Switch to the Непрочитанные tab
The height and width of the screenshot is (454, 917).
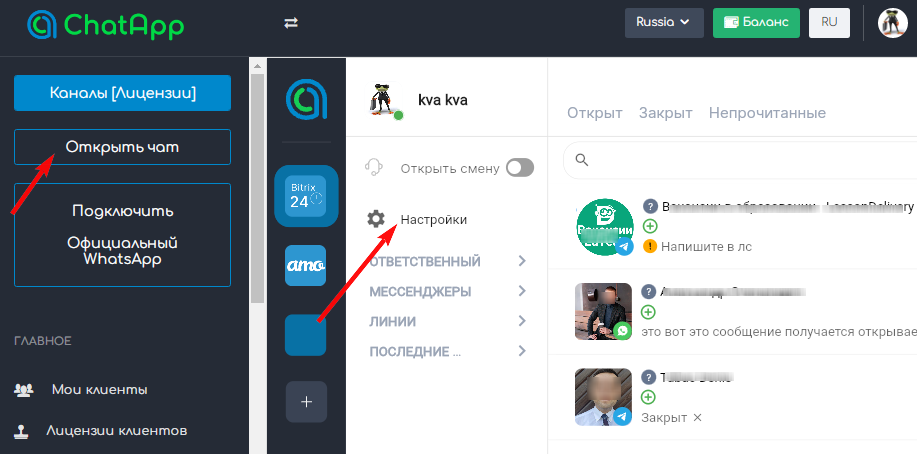(x=767, y=113)
